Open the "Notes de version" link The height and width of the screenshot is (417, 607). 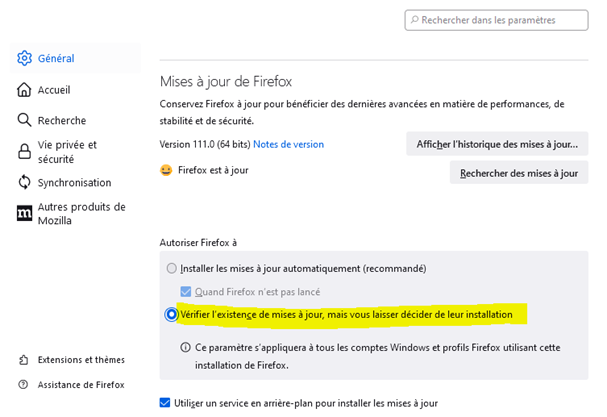(288, 145)
